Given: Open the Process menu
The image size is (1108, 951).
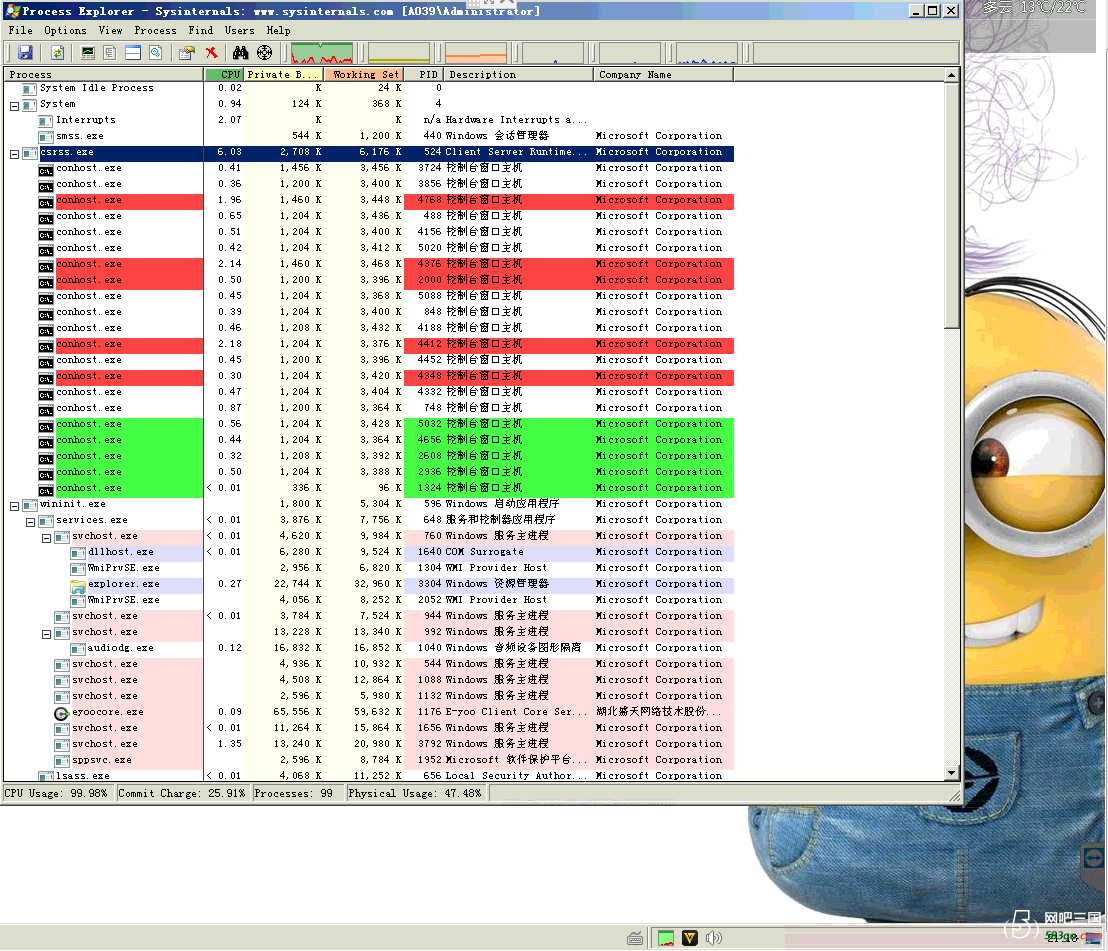Looking at the screenshot, I should point(155,30).
